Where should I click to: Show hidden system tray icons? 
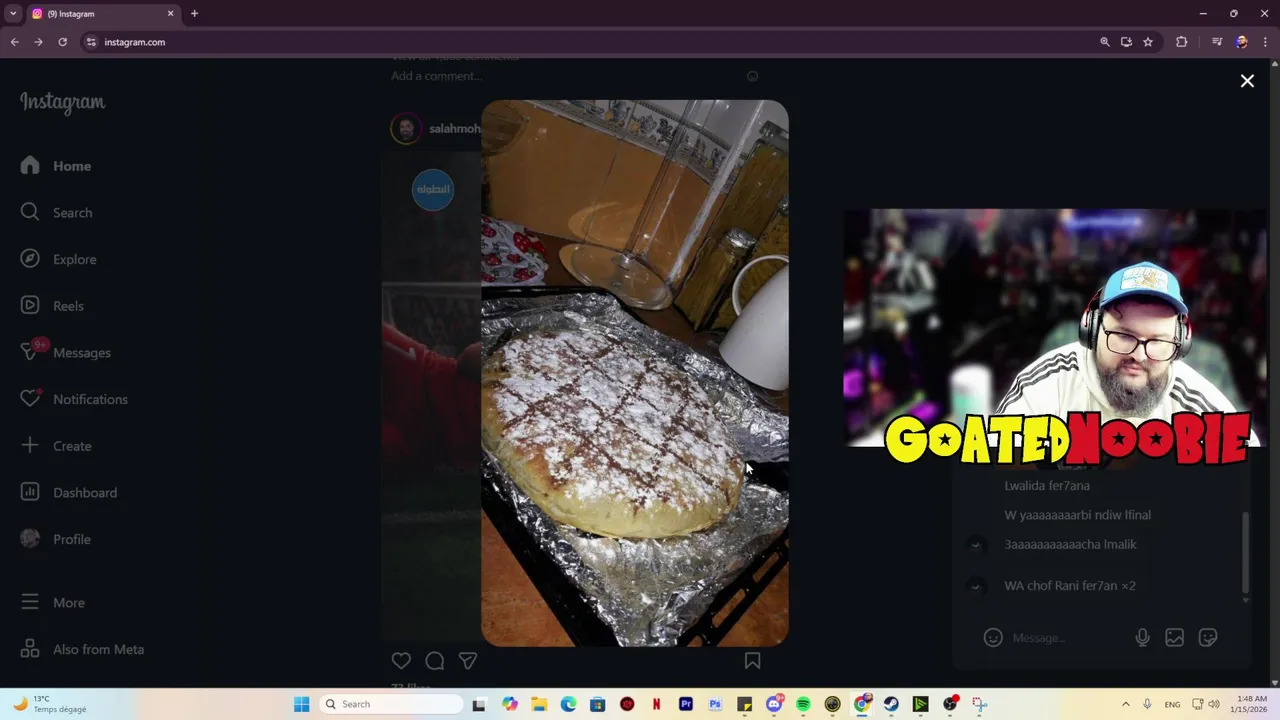pos(1125,704)
